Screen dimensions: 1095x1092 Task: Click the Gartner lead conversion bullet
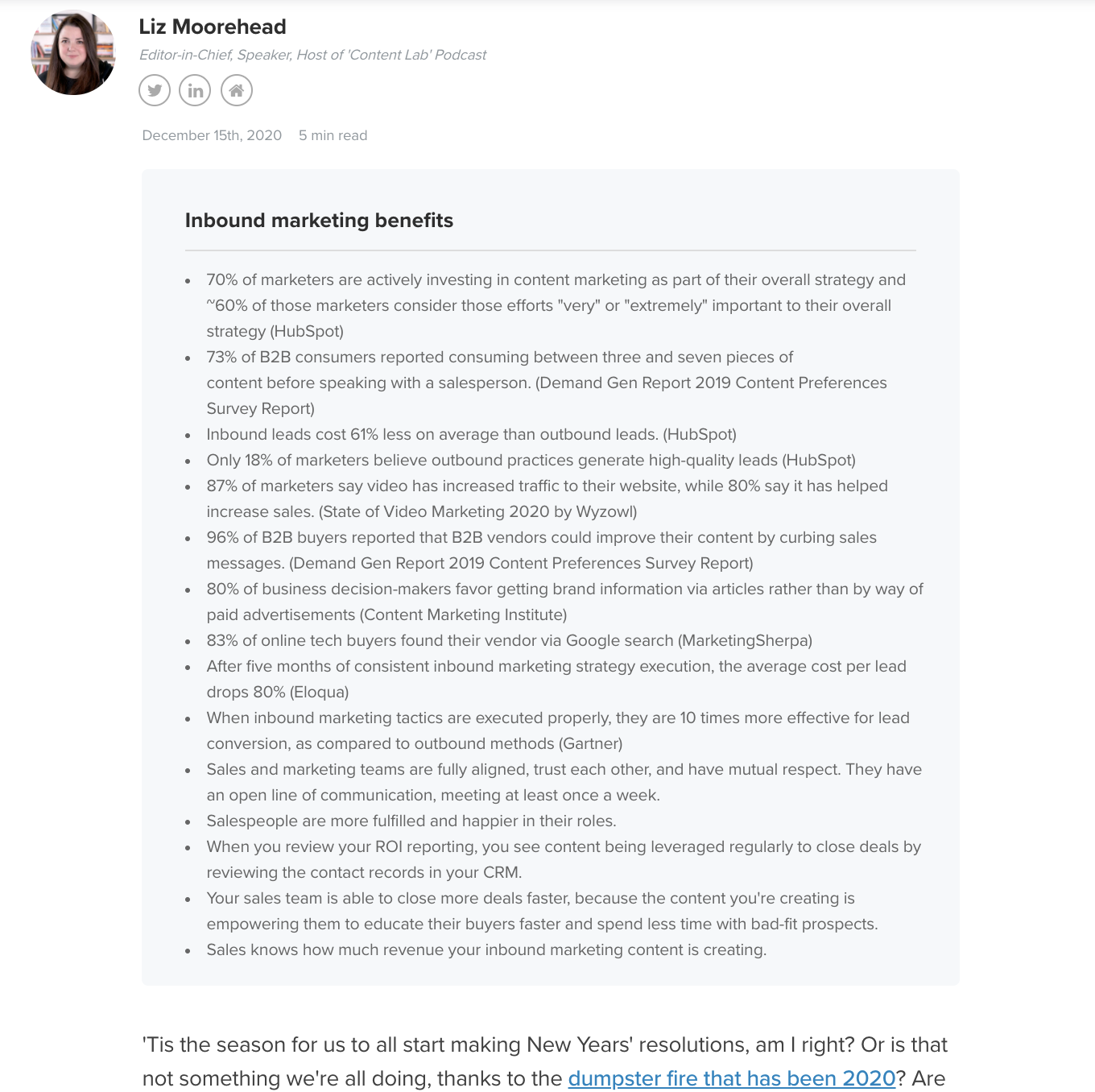click(558, 730)
